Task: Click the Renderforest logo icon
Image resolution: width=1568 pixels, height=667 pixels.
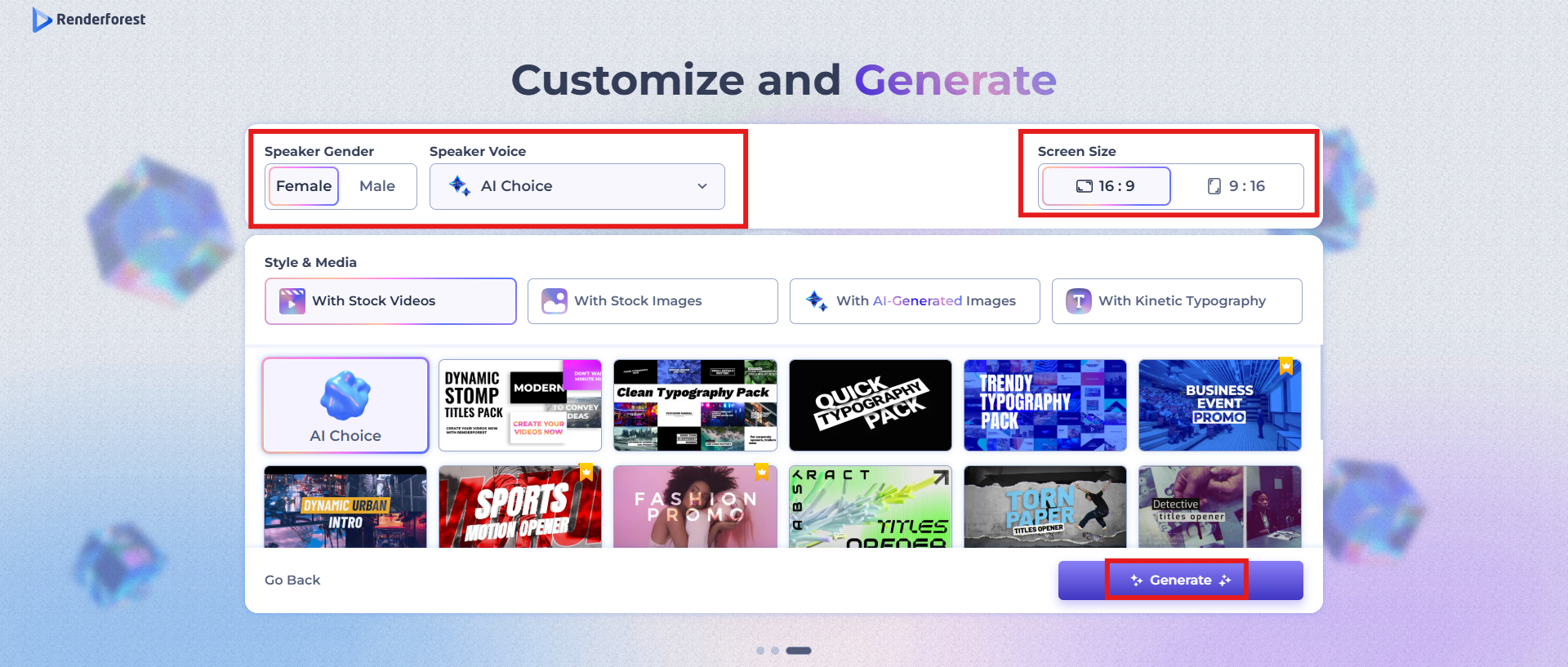Action: click(x=42, y=20)
